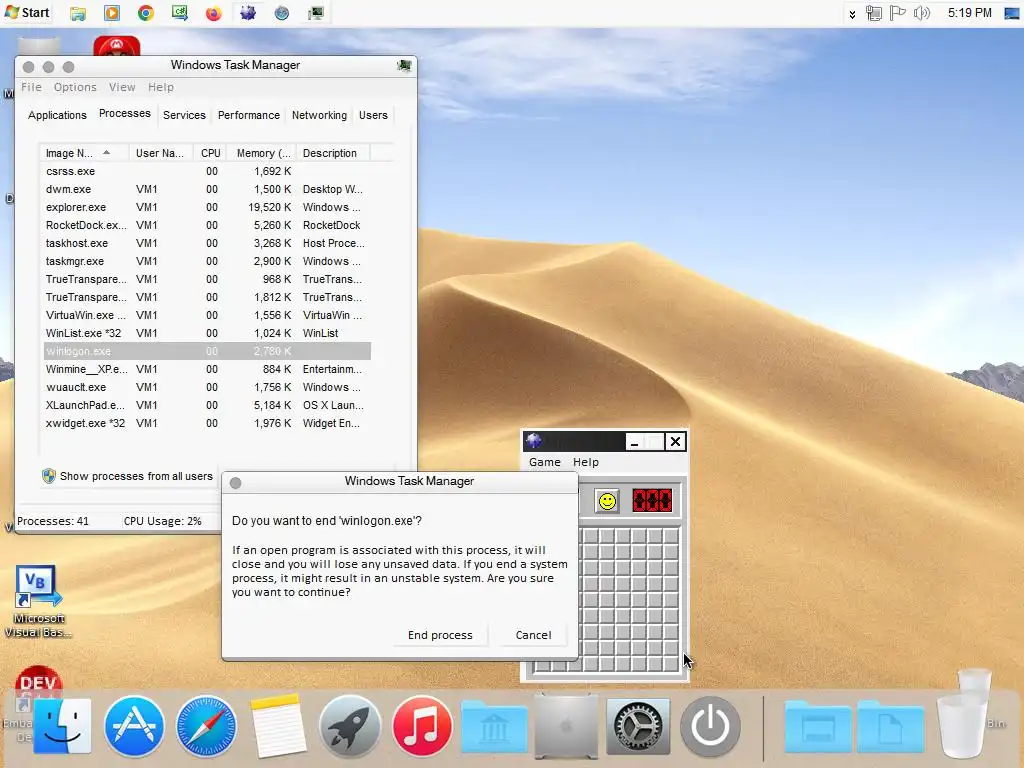Sort by Memory column header
The image size is (1024, 768).
(x=263, y=153)
